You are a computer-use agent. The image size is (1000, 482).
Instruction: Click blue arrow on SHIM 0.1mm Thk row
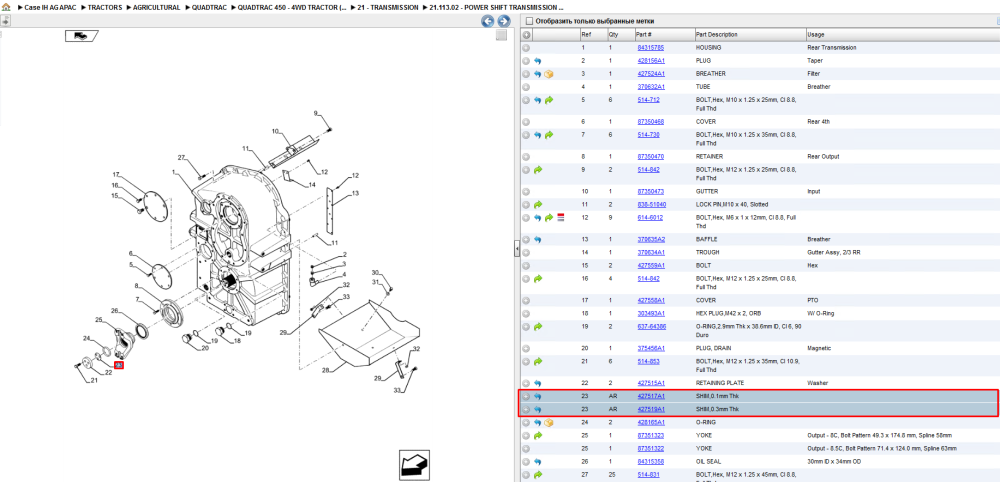pos(538,397)
